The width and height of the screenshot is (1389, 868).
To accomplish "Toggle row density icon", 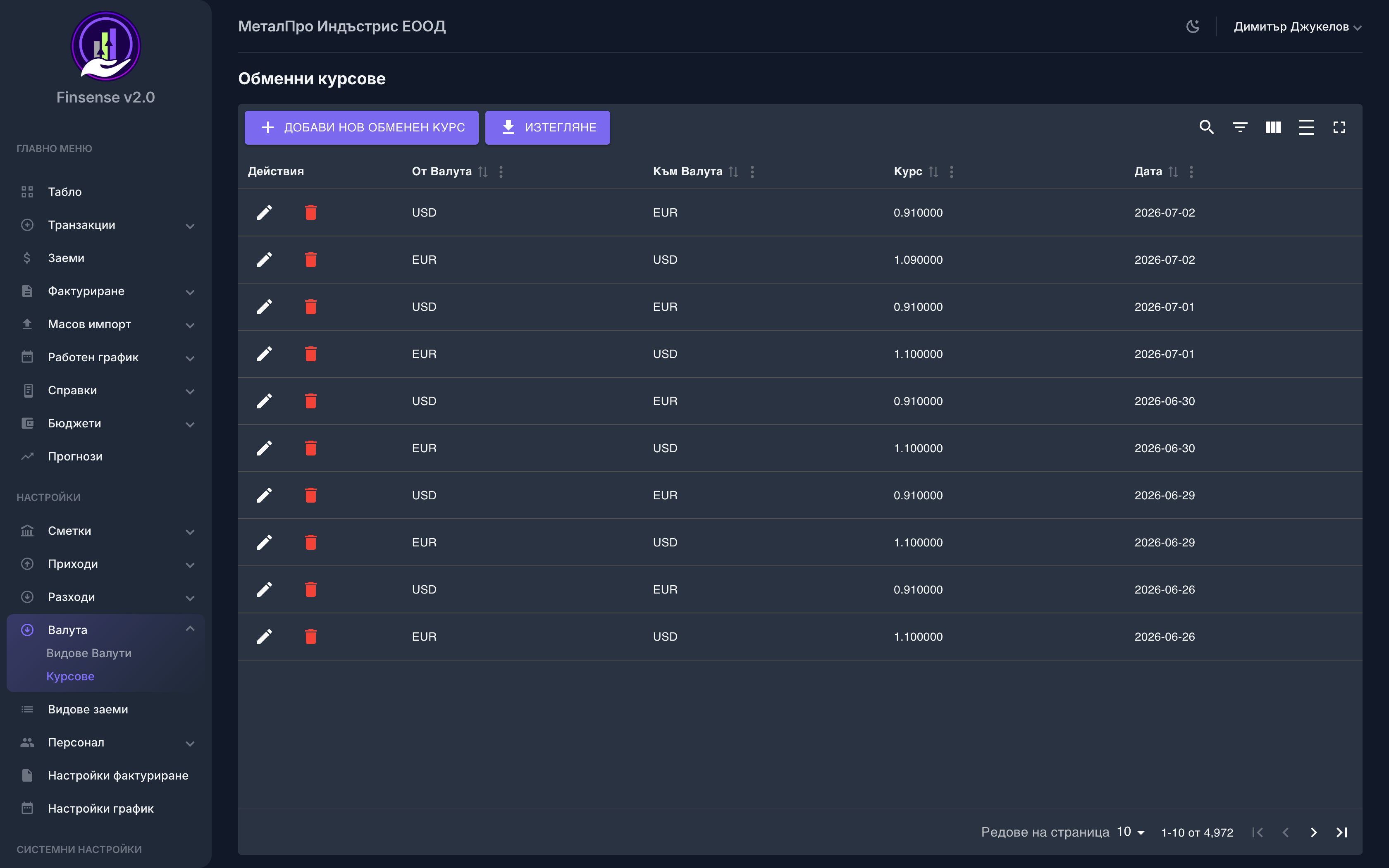I will (1306, 127).
